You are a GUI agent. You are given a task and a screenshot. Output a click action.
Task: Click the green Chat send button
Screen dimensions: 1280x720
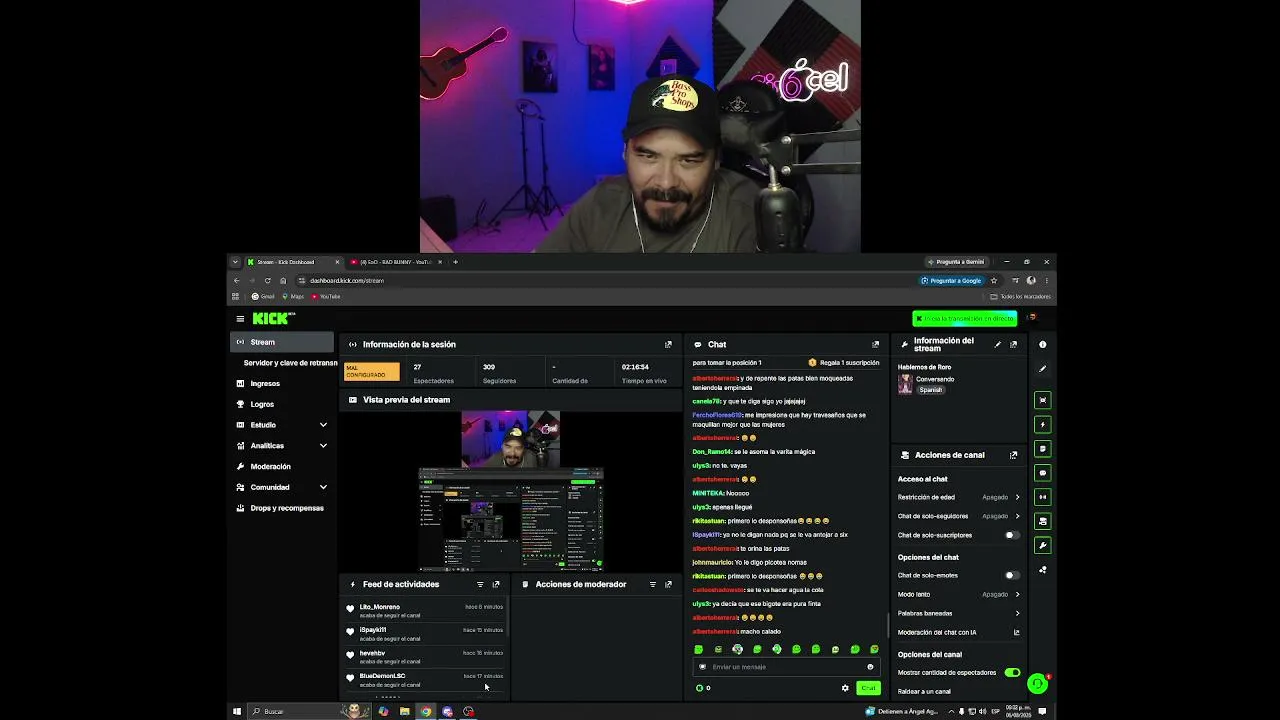tap(868, 688)
